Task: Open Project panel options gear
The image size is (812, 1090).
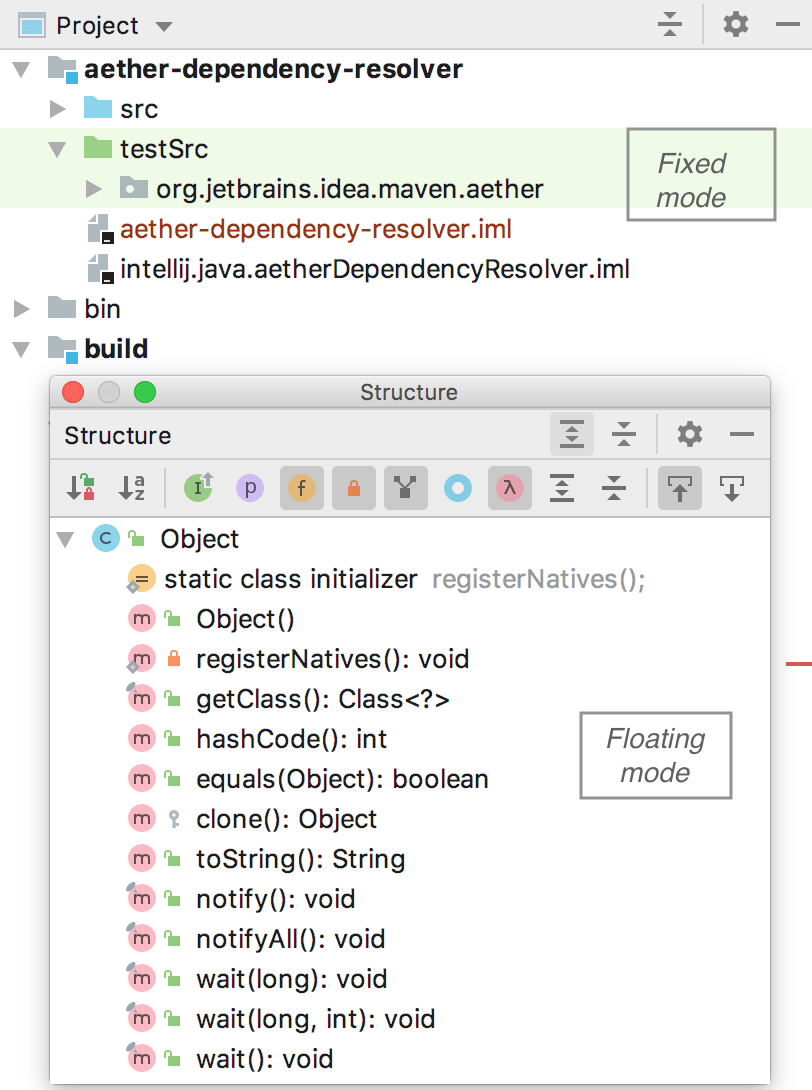Action: (736, 24)
